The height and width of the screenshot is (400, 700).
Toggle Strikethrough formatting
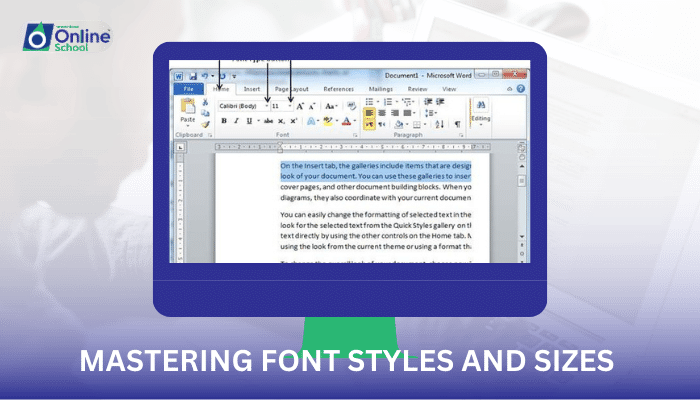268,121
